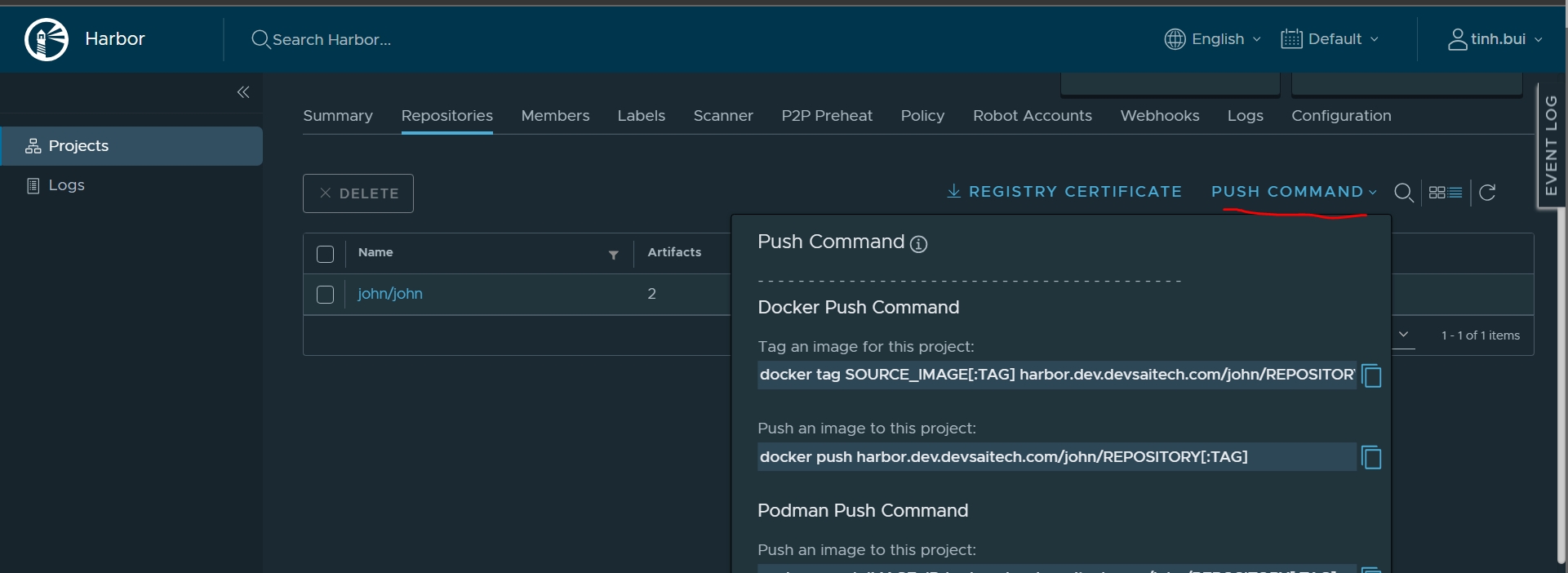This screenshot has width=1568, height=573.
Task: Switch to the Robot Accounts tab
Action: click(x=1032, y=116)
